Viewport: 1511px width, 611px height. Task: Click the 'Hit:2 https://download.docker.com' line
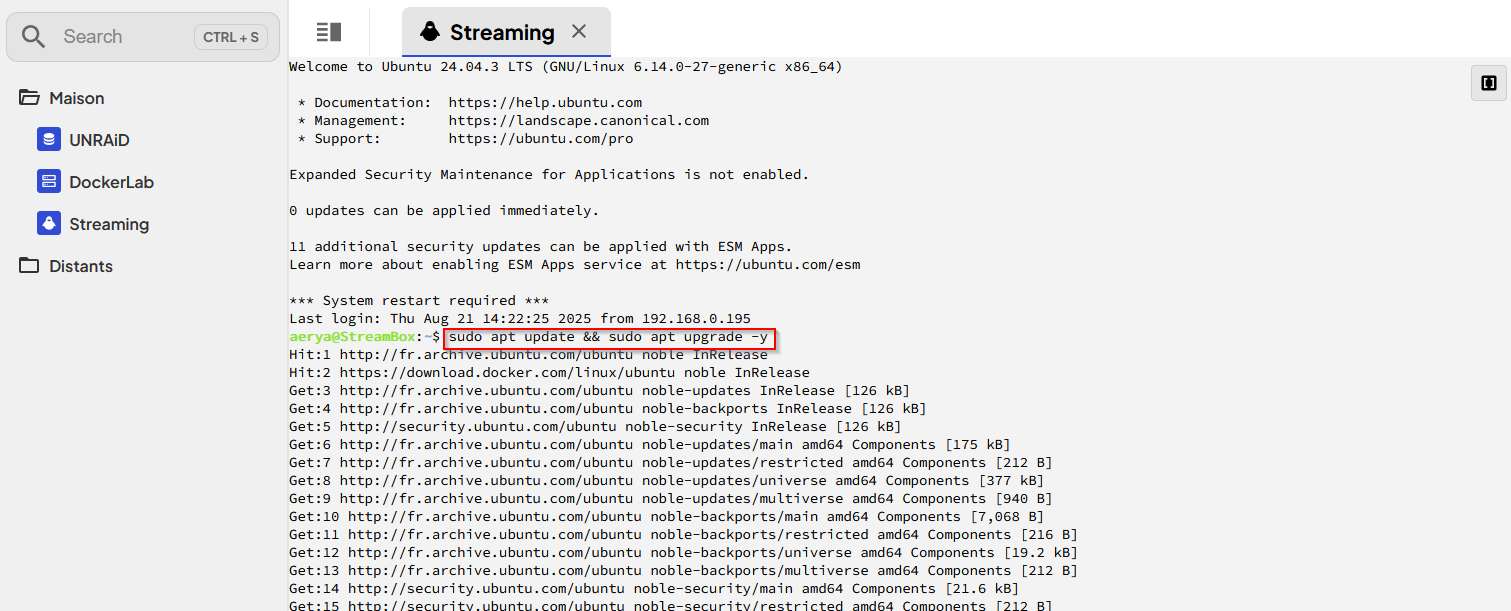(x=549, y=372)
